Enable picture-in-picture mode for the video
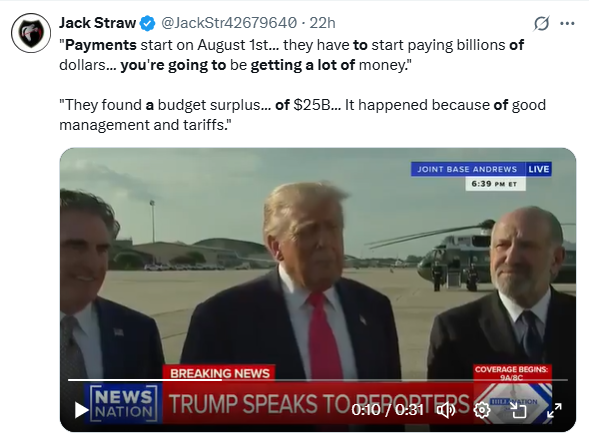589x439 pixels. pyautogui.click(x=518, y=410)
